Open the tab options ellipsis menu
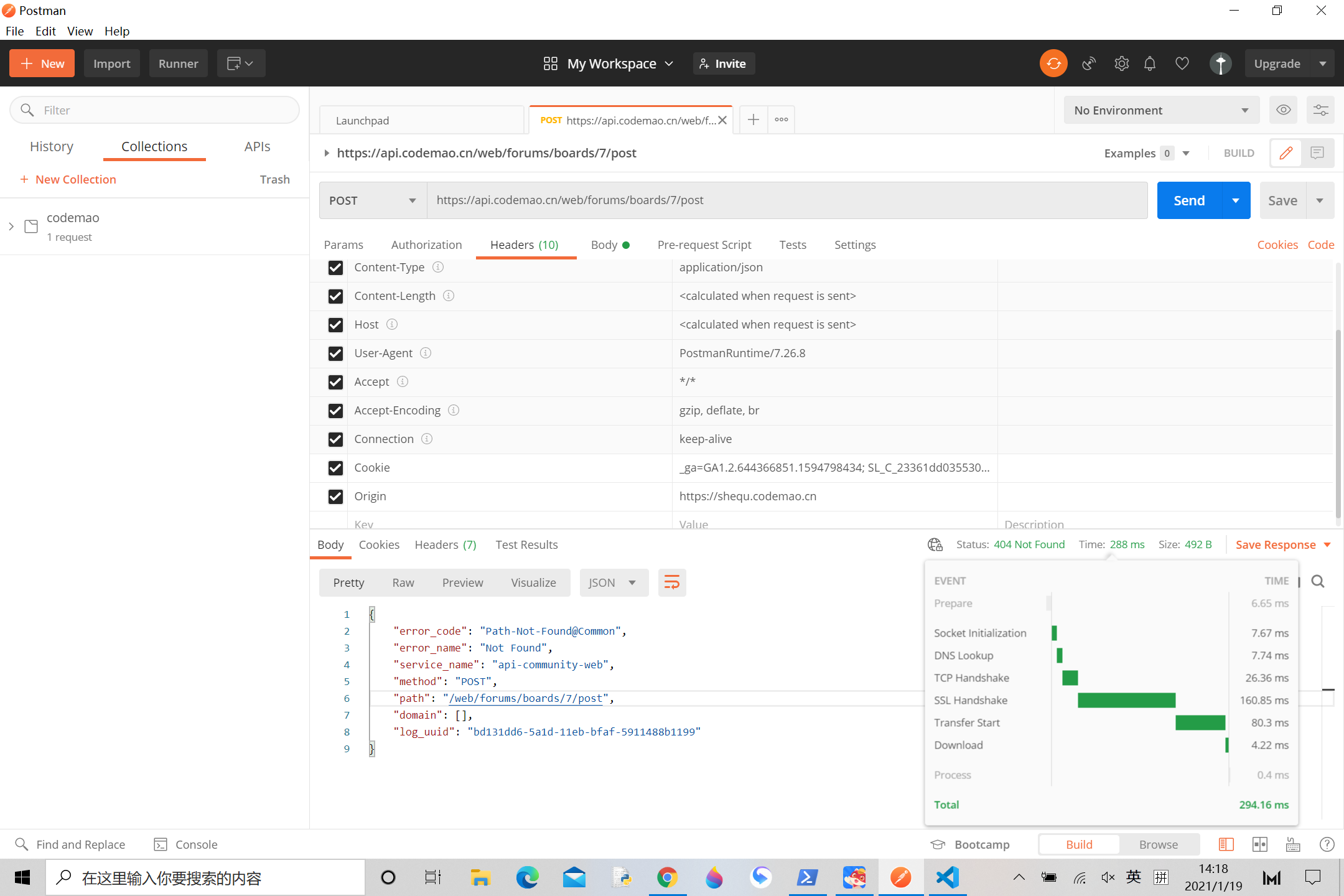This screenshot has height=896, width=1344. (x=782, y=119)
